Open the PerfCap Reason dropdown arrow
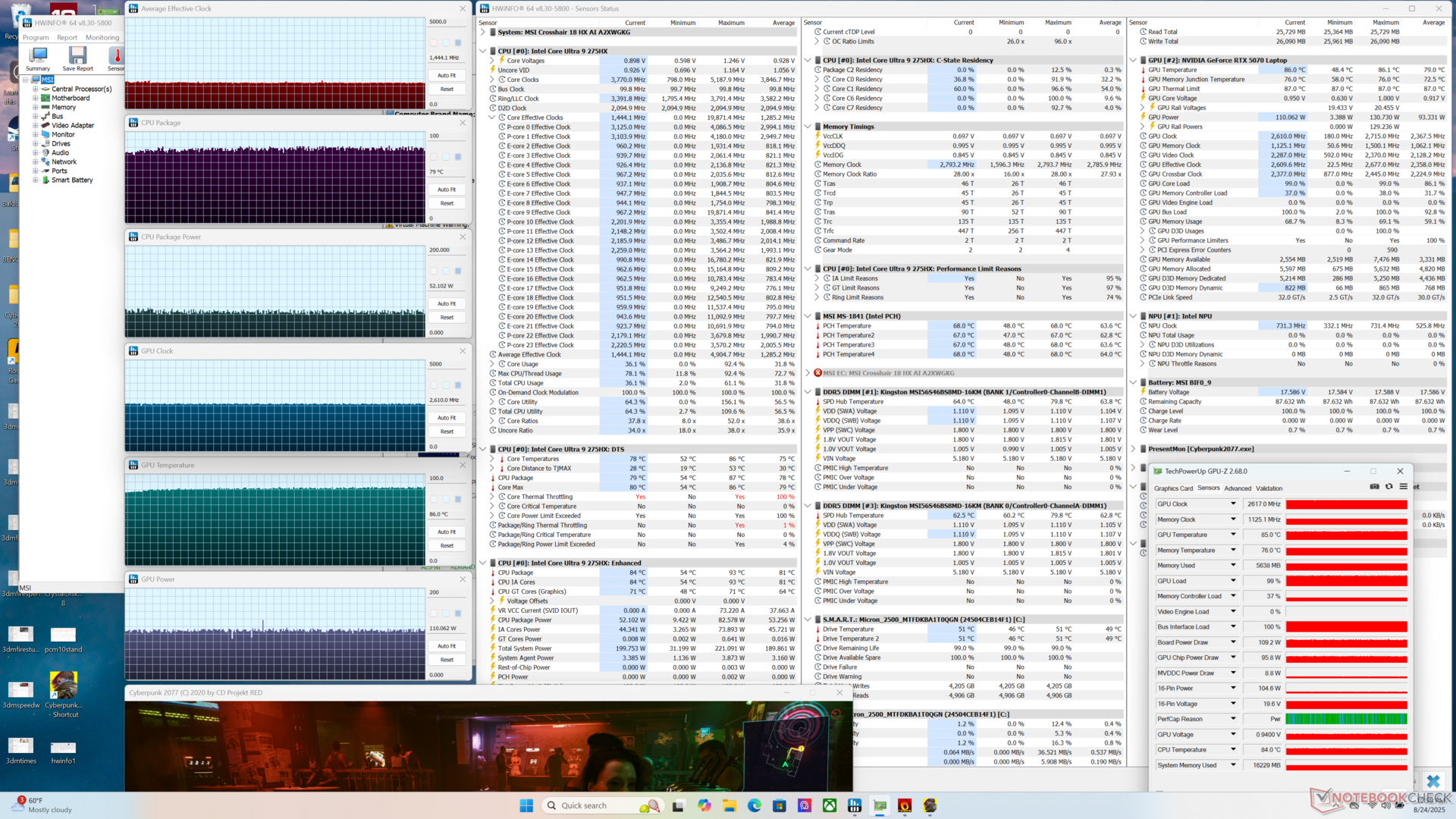The height and width of the screenshot is (819, 1456). pos(1233,719)
